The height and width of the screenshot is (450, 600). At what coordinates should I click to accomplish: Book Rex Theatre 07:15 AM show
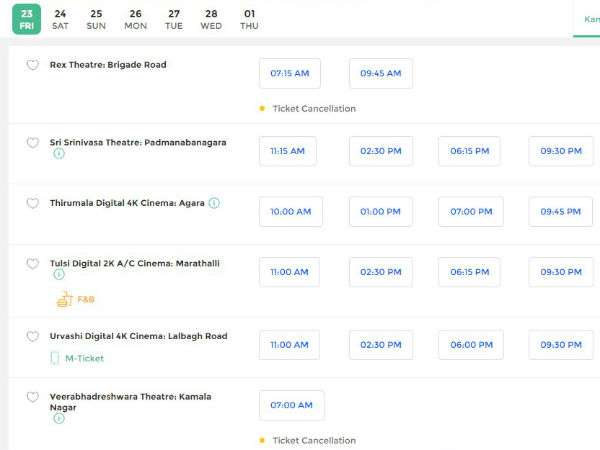tap(290, 73)
